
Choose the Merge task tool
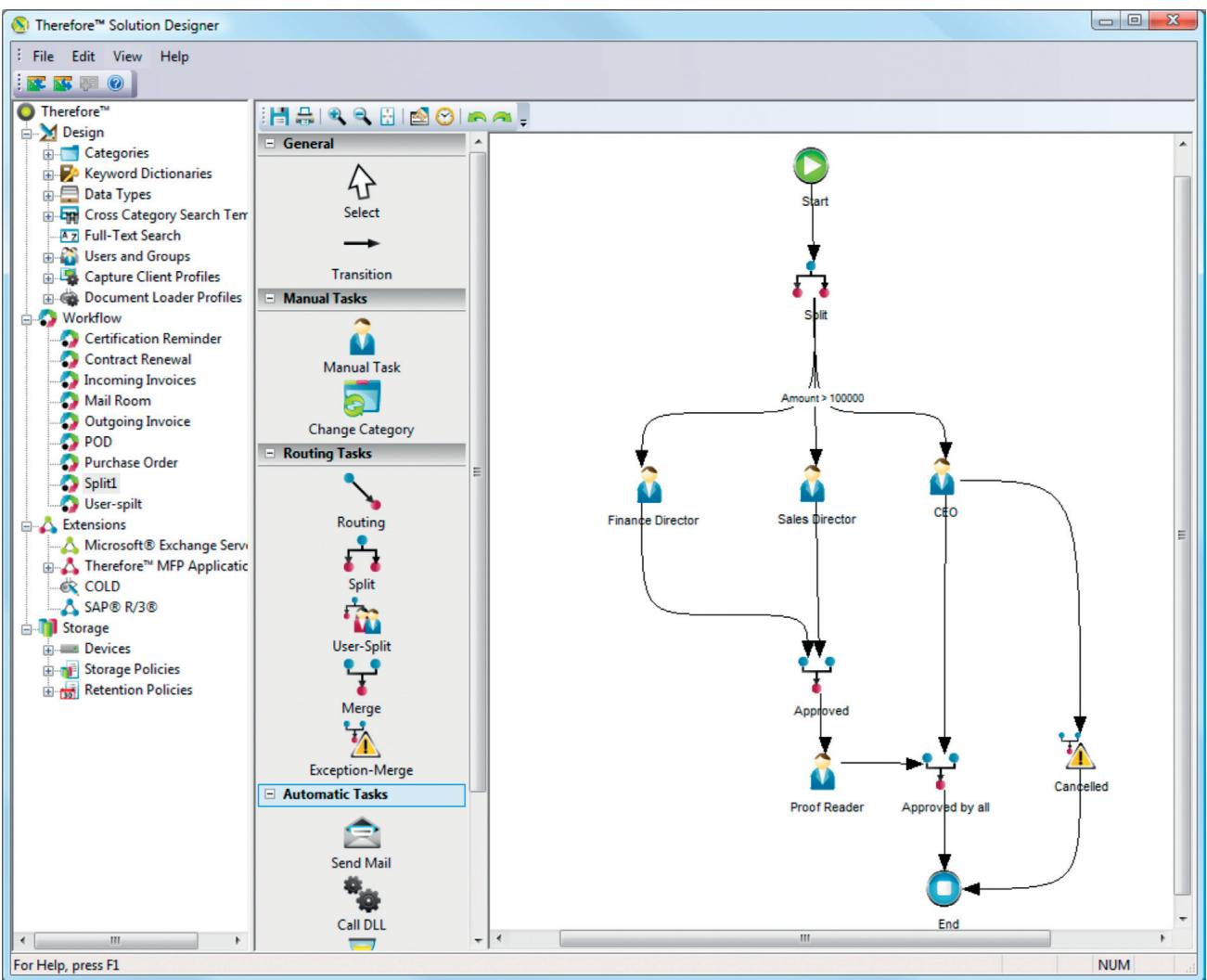tap(362, 688)
